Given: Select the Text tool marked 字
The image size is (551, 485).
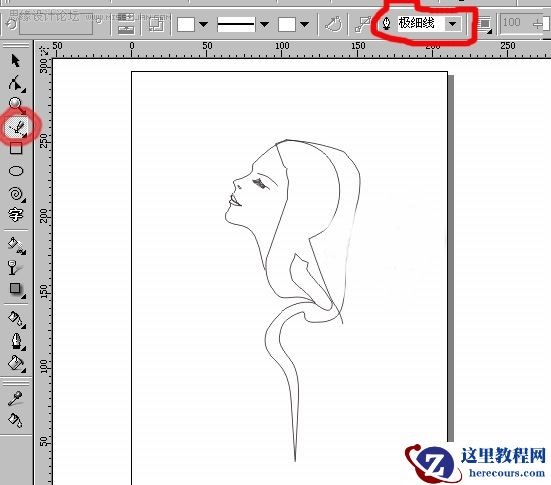Looking at the screenshot, I should (15, 214).
